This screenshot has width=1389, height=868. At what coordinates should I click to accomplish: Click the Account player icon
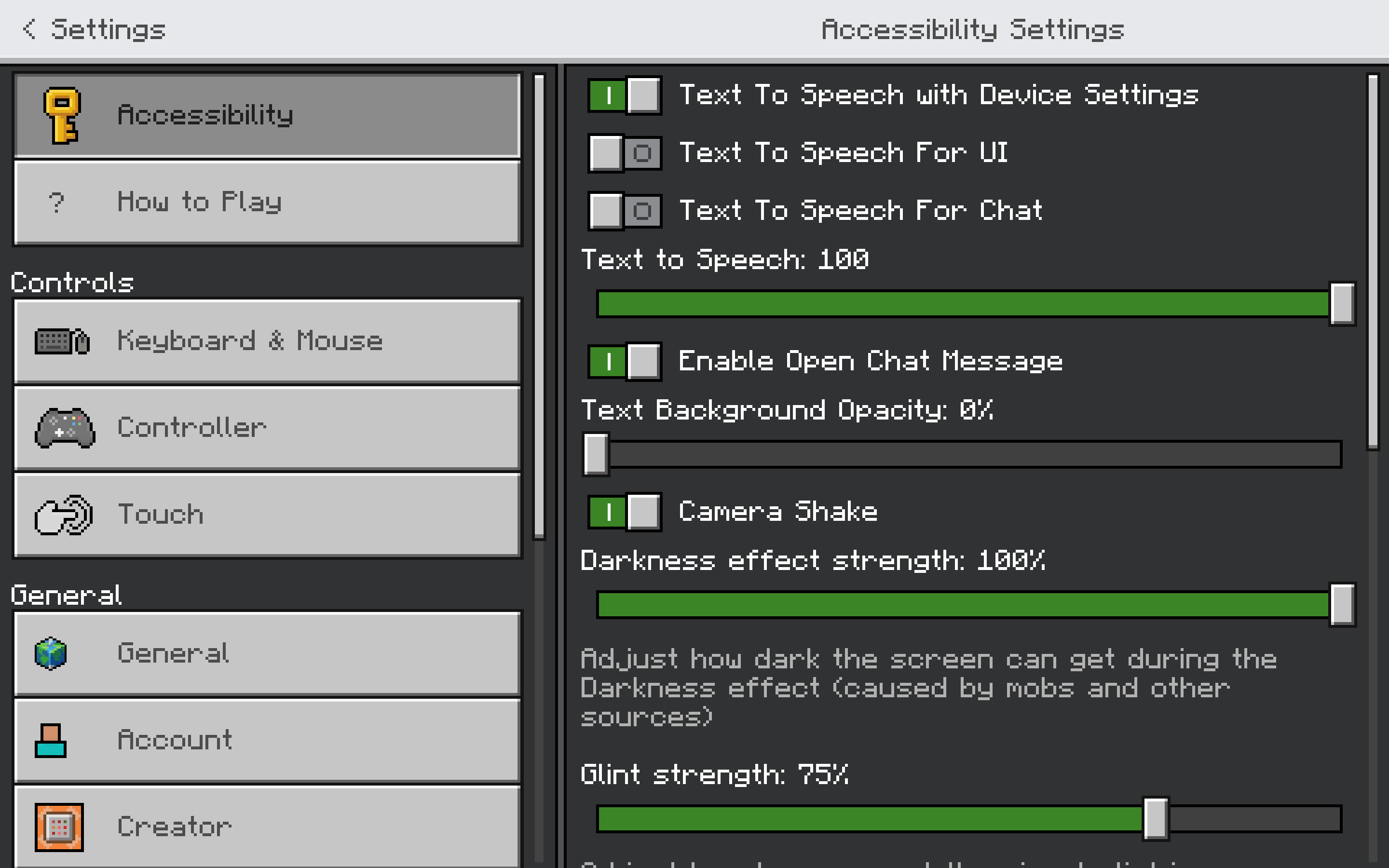[51, 741]
